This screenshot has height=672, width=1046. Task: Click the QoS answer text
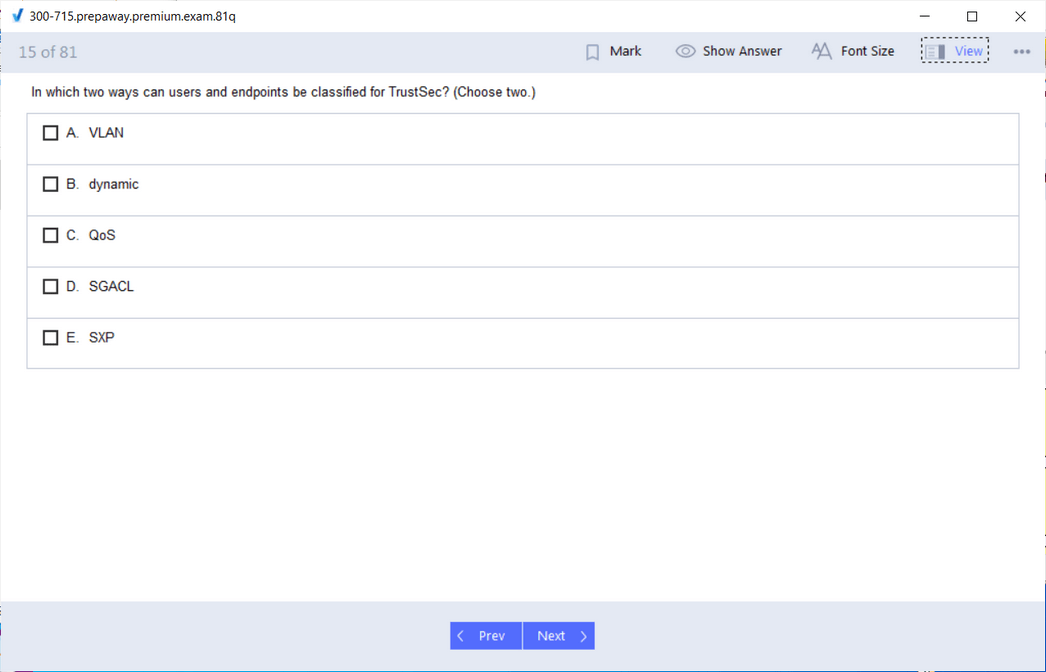102,236
